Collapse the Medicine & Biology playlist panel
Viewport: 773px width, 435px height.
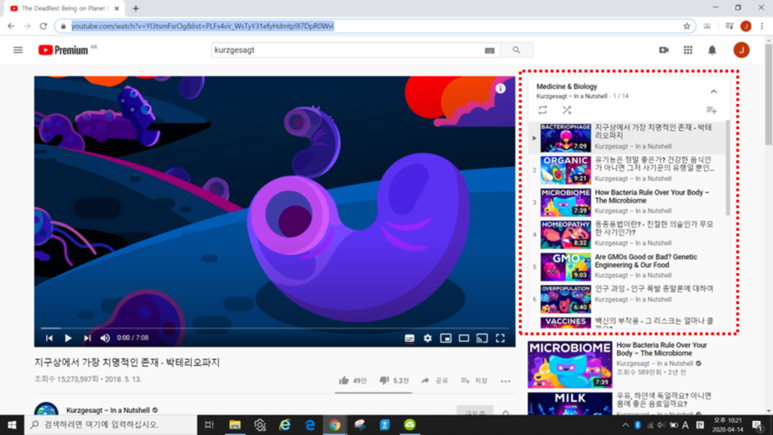point(713,92)
